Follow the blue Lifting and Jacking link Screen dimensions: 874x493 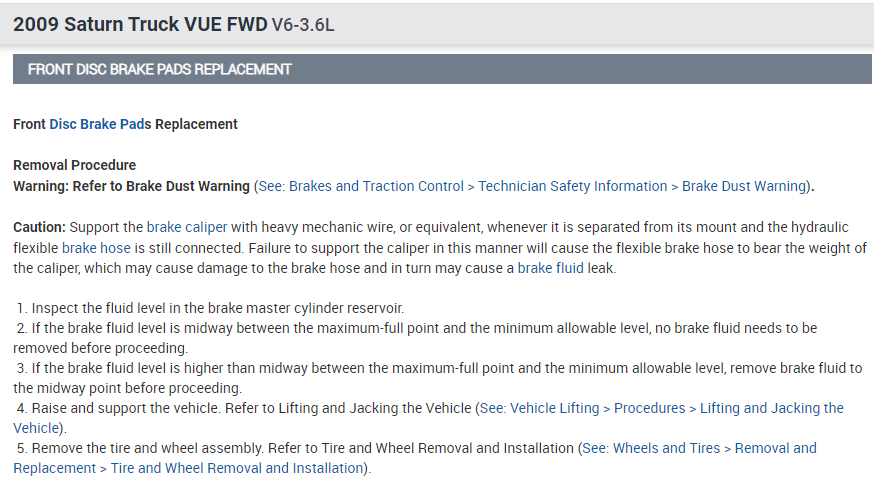pos(771,408)
